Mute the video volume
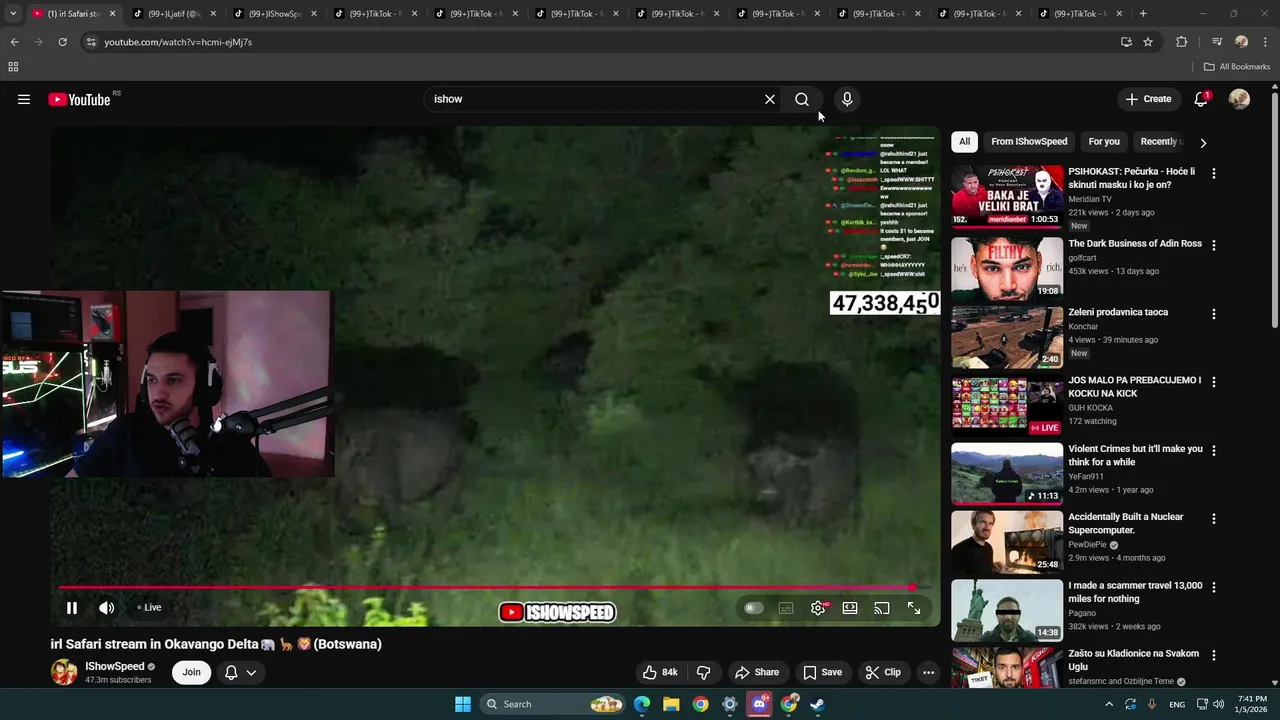Screen dimensions: 1280x720 click(107, 608)
